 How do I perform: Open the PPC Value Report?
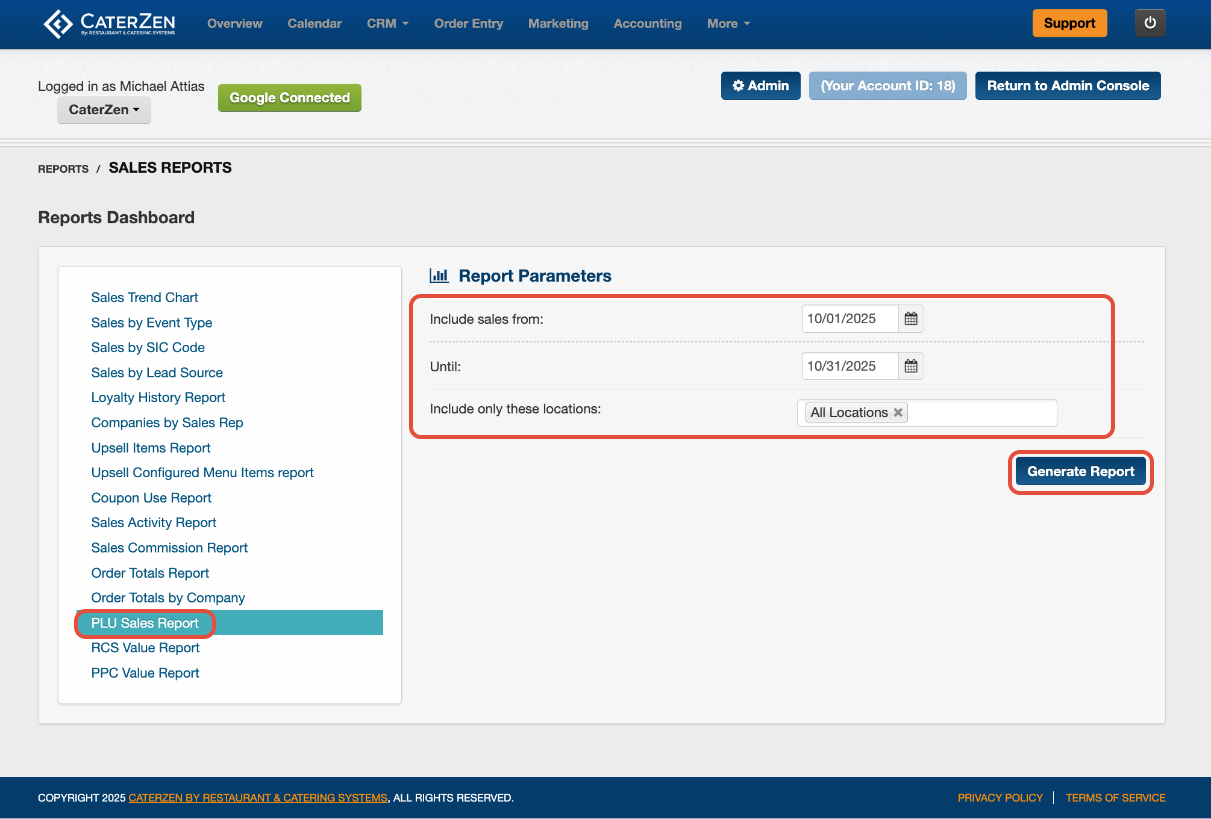pyautogui.click(x=146, y=673)
